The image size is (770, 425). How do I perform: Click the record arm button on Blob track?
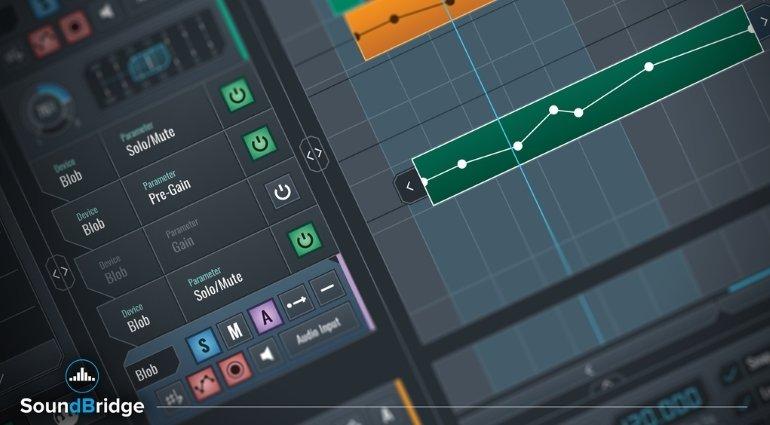click(x=235, y=369)
